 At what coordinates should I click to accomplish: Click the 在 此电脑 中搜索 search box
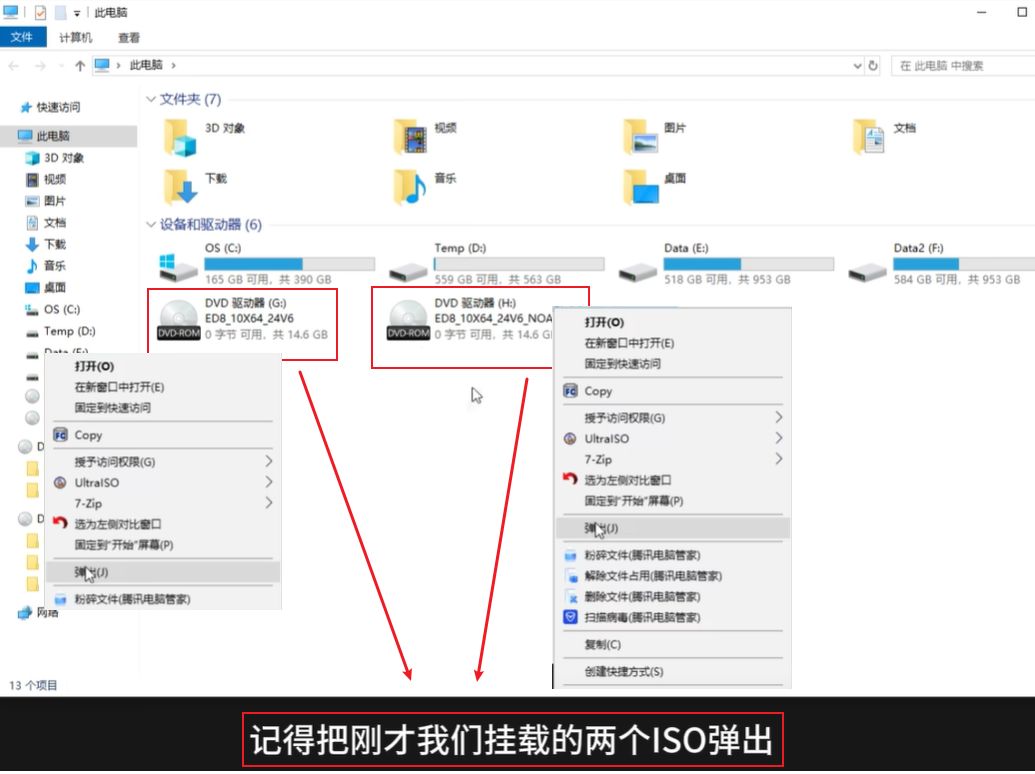point(960,66)
